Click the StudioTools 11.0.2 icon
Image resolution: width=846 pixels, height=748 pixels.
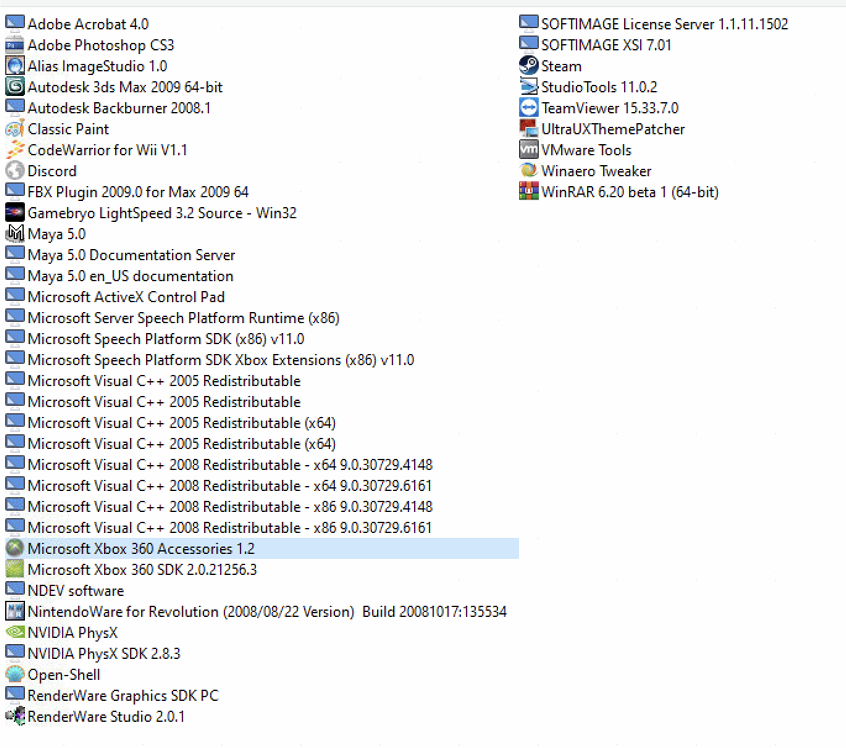pos(529,87)
